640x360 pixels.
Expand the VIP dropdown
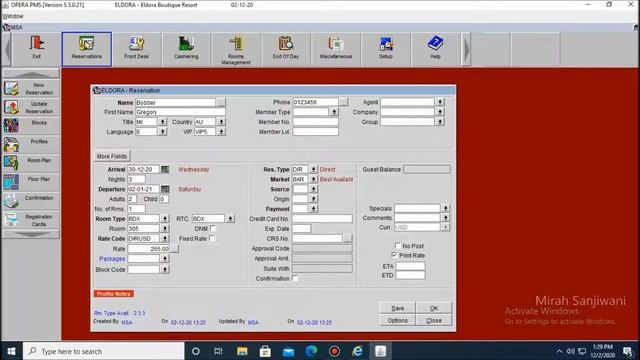221,132
